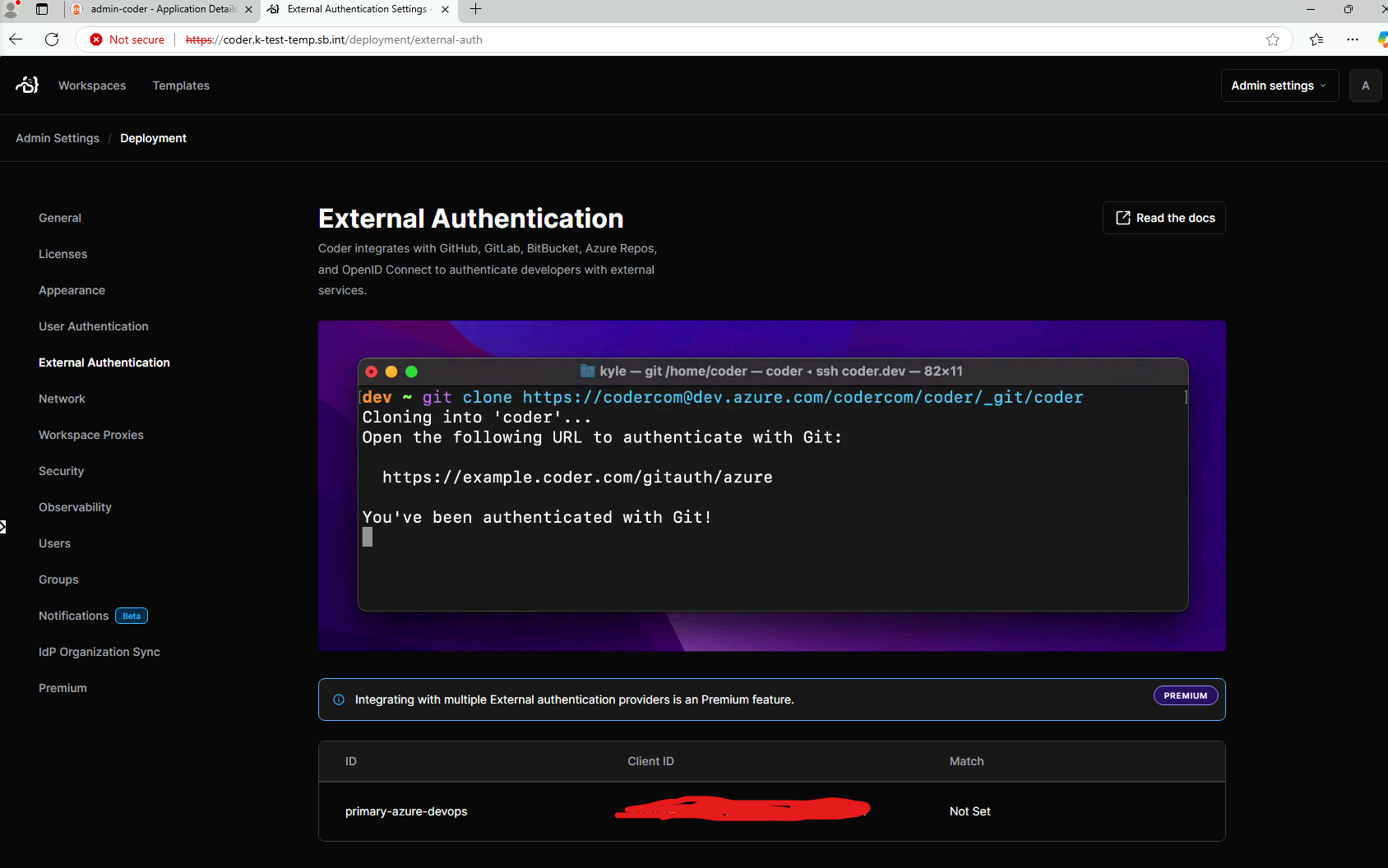Click the external-link icon on Read the docs
This screenshot has width=1388, height=868.
[1122, 217]
